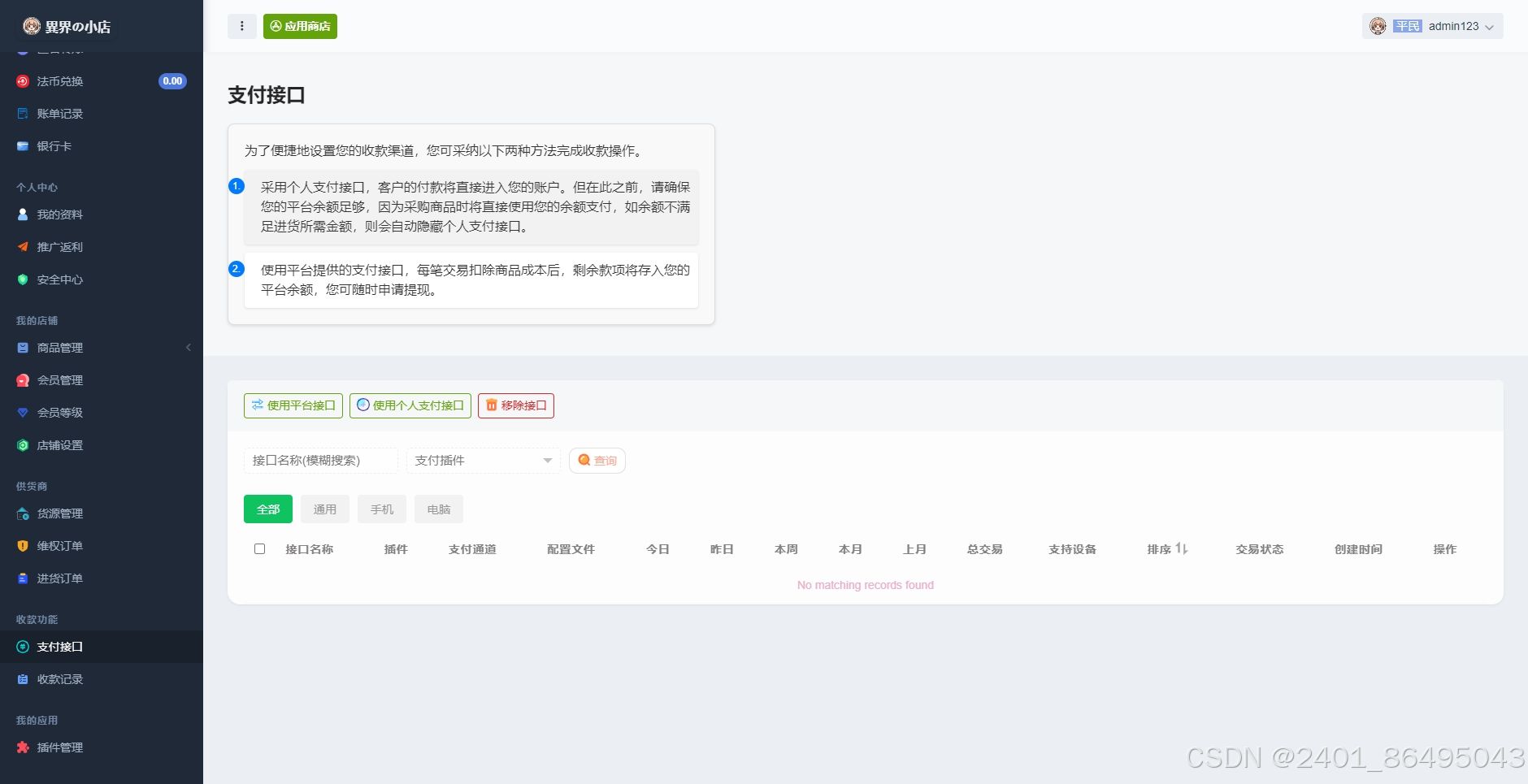Open the 支付插件 dropdown

click(483, 460)
